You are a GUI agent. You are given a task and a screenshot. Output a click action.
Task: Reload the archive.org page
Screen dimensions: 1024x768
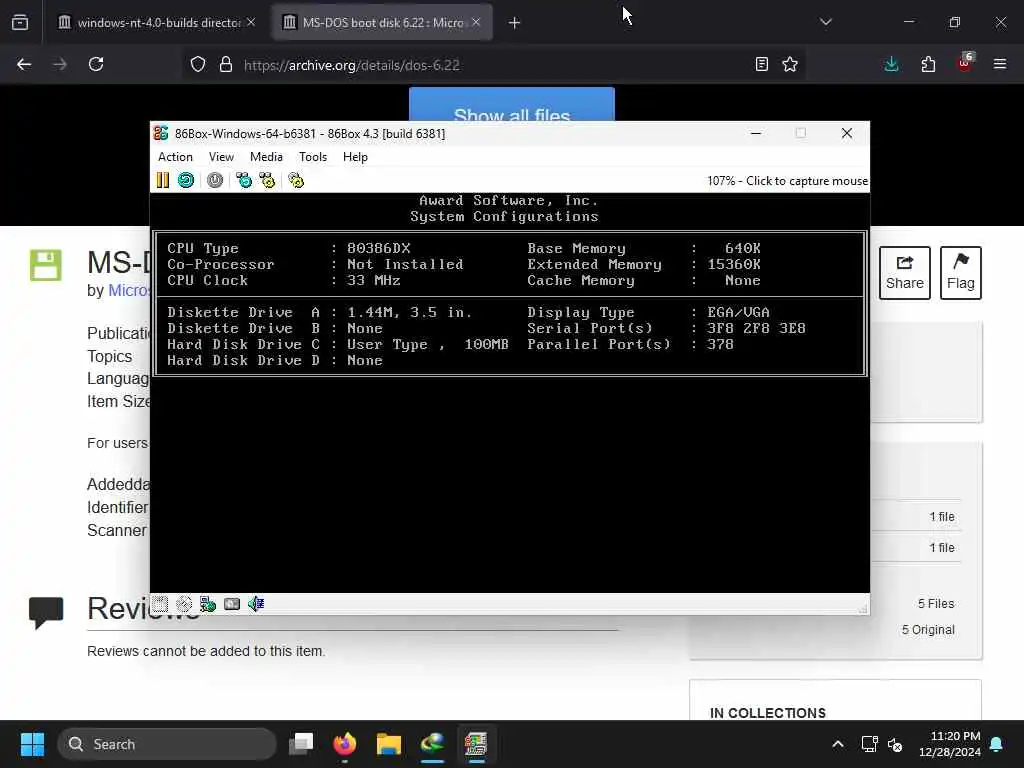click(x=96, y=64)
